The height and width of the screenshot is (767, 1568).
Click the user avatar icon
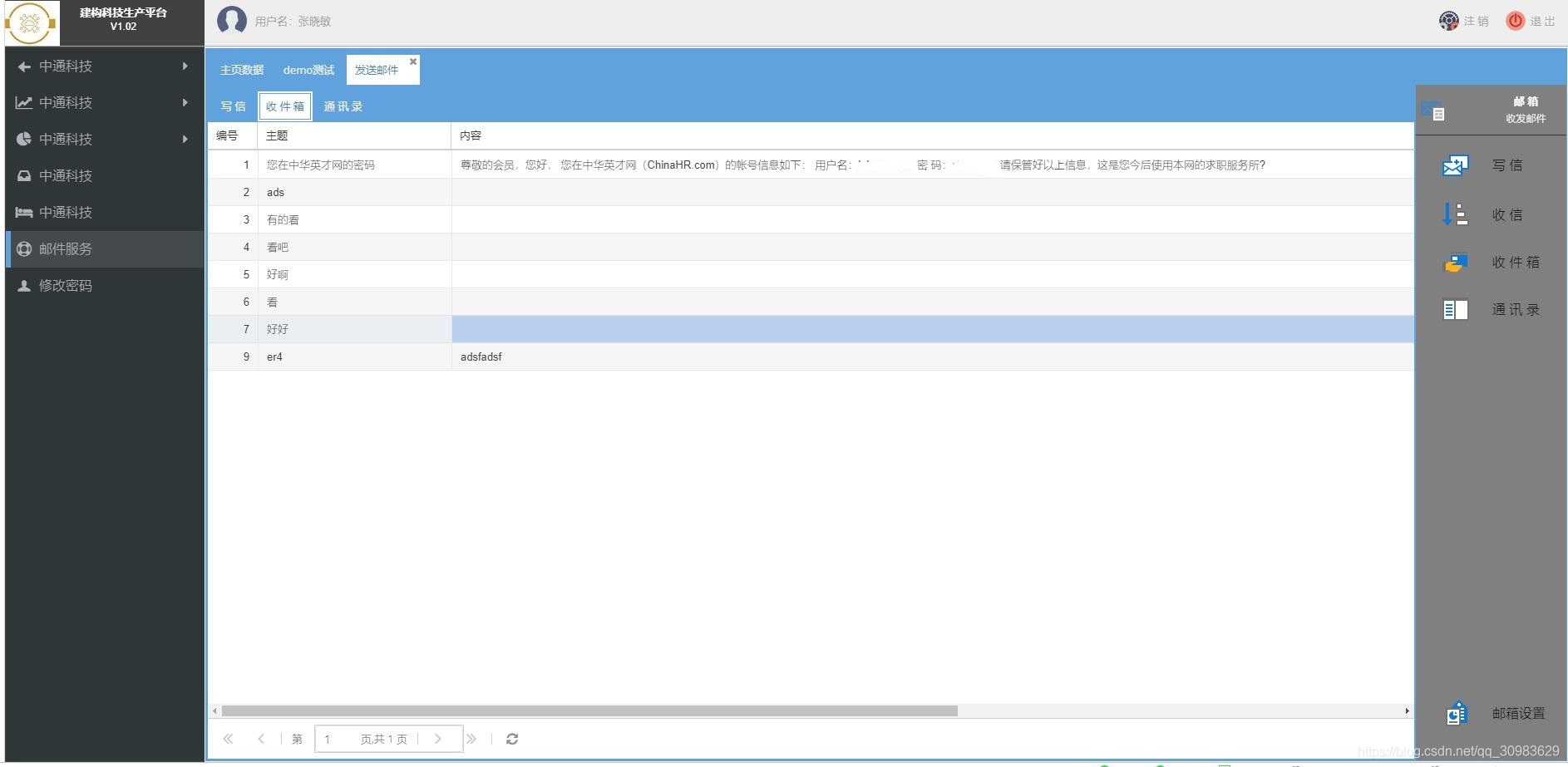click(x=232, y=21)
